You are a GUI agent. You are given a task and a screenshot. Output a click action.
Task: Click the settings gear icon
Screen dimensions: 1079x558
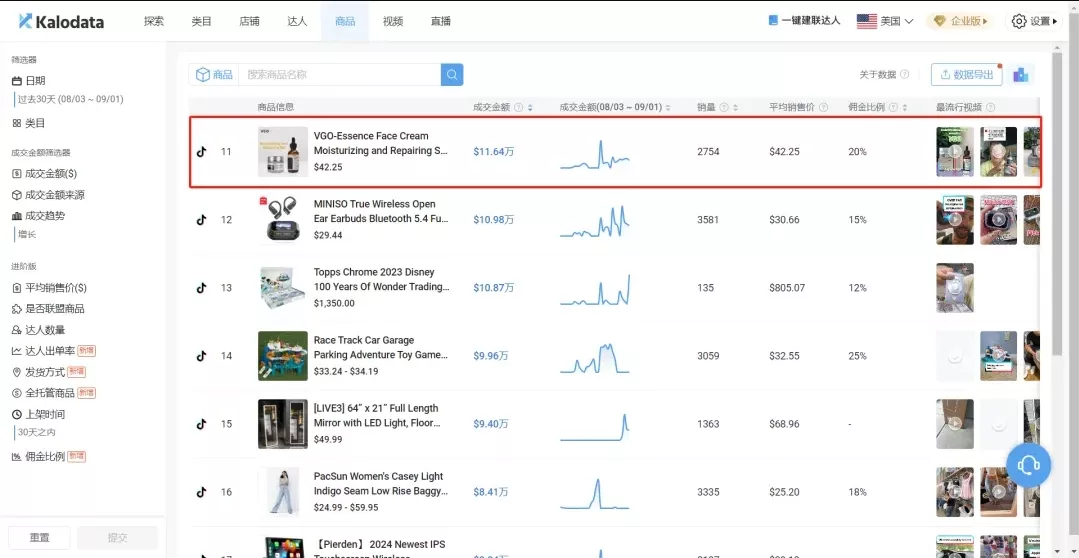[1019, 21]
